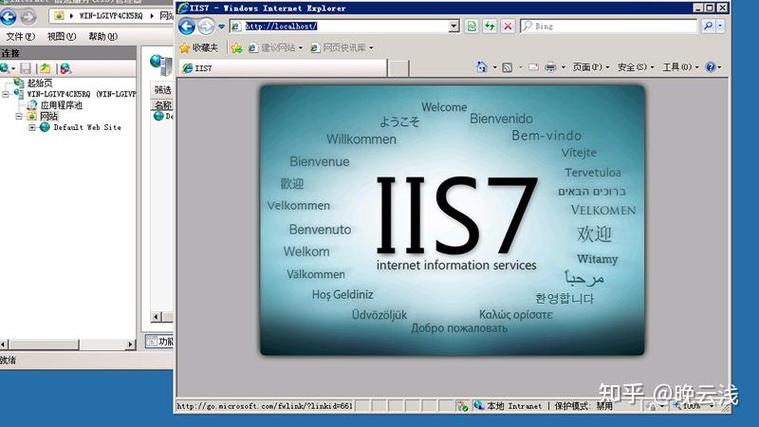
Task: Open the 收藏夹 favorites button
Action: [x=199, y=47]
